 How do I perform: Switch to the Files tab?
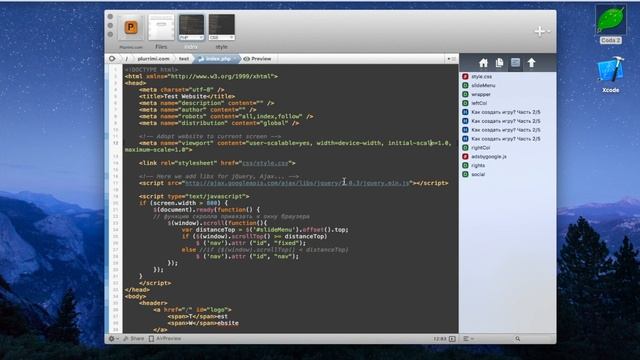(161, 28)
